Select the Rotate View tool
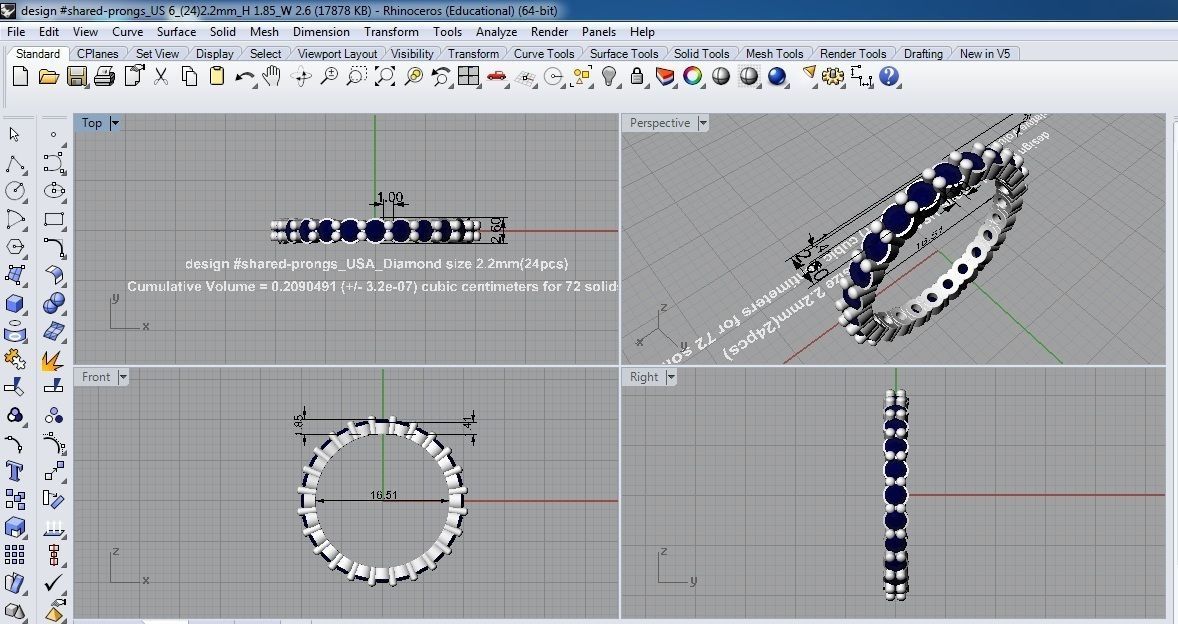Screen dimensions: 1178x624 pos(301,77)
